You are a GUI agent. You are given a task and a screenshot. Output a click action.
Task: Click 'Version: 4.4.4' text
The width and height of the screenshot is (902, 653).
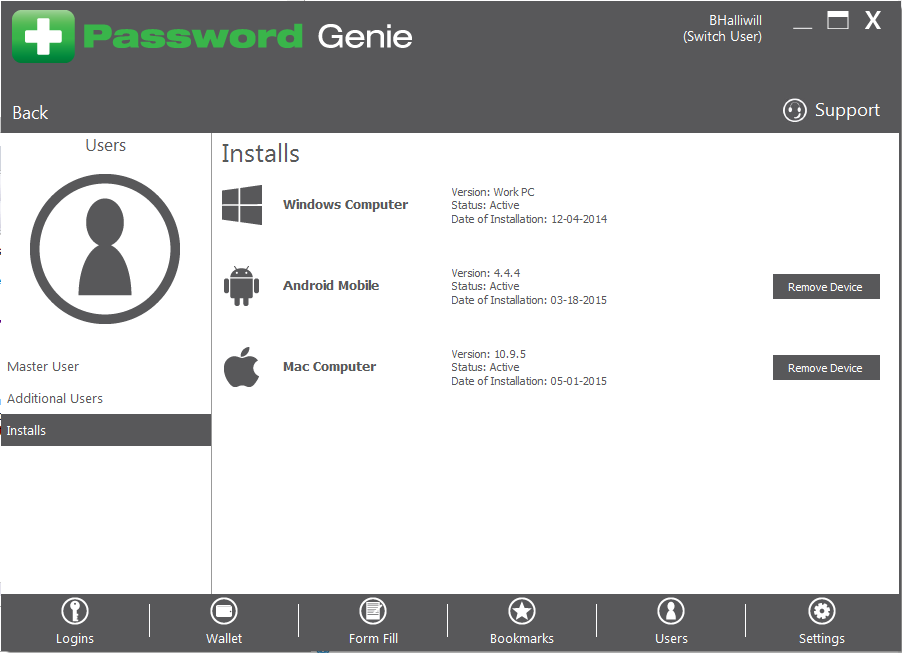[486, 273]
